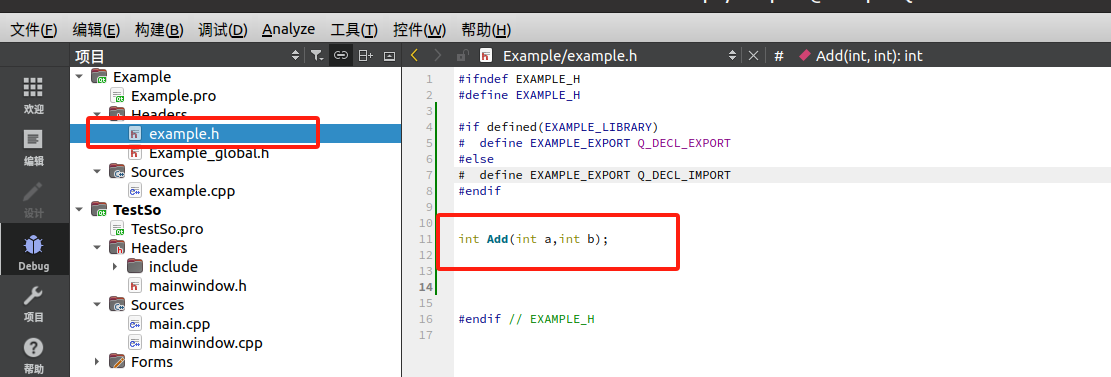
Task: Open the 调试(D) menu
Action: coord(222,30)
